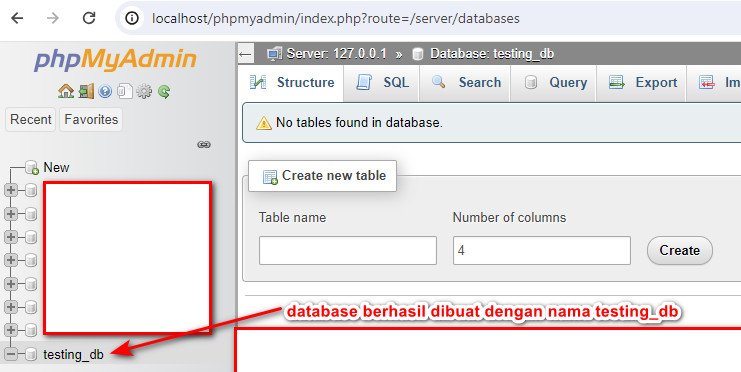Open the Favorites tables list
741x372 pixels.
point(91,120)
